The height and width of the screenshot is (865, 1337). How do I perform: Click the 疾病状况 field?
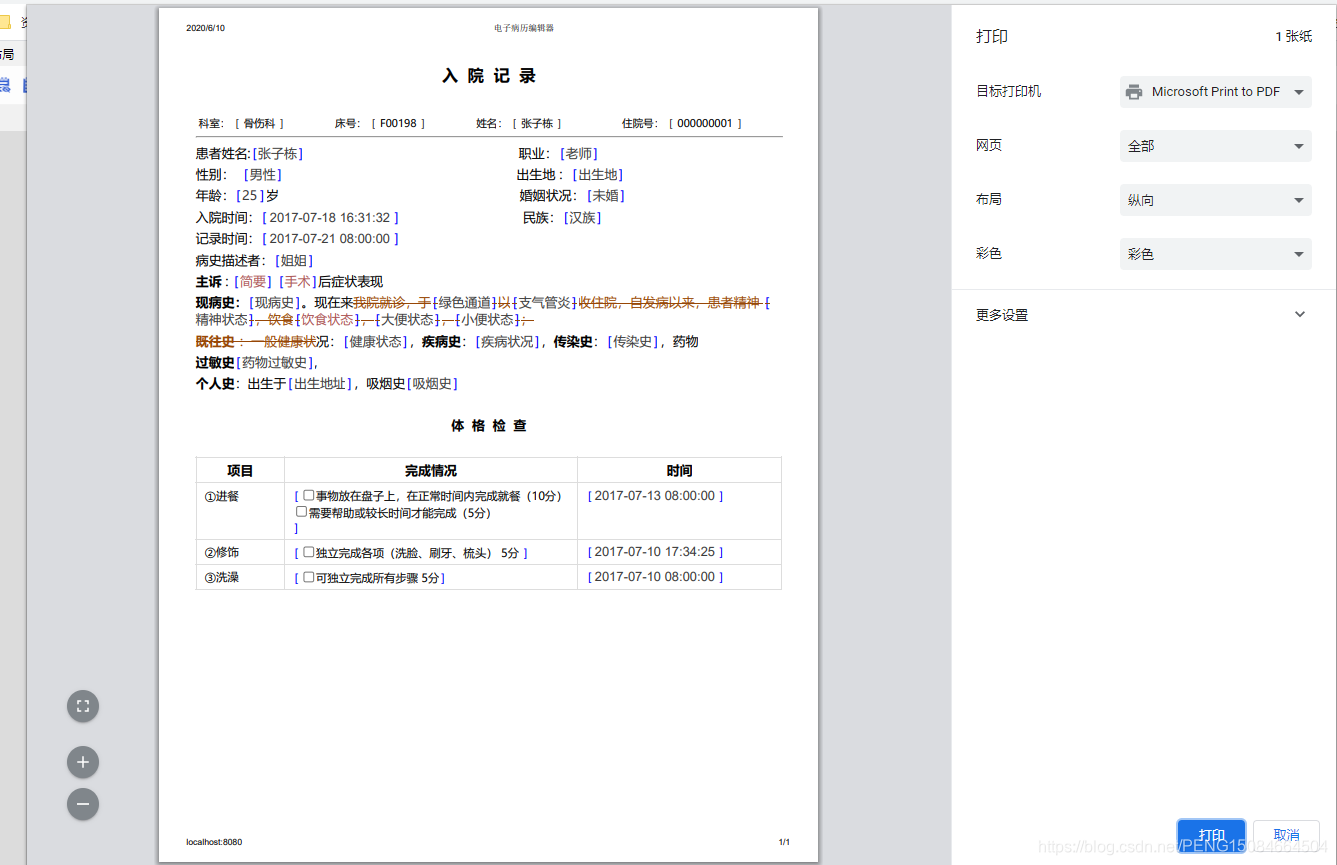coord(508,342)
